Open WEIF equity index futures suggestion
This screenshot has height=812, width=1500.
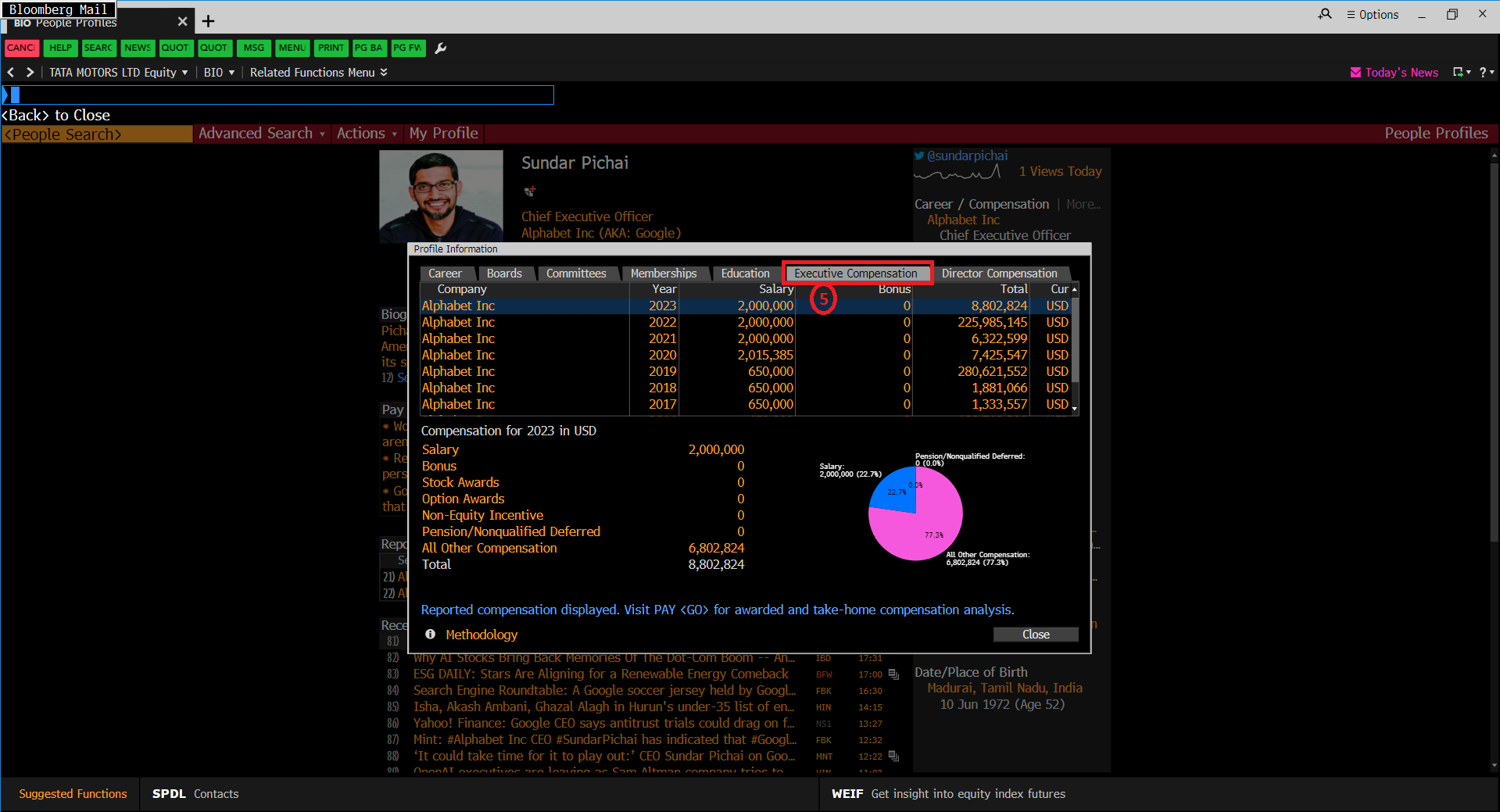pyautogui.click(x=948, y=794)
